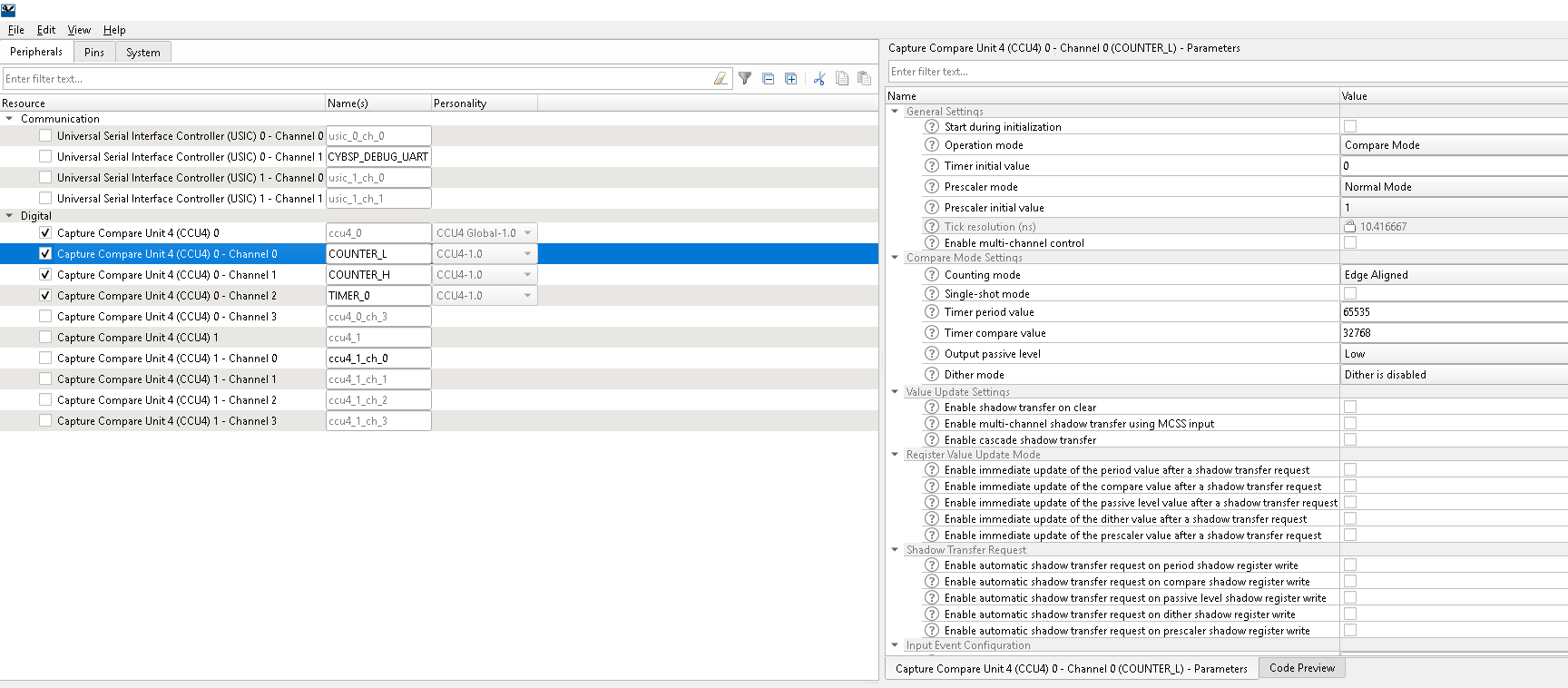Switch to the Pins tab

[94, 53]
